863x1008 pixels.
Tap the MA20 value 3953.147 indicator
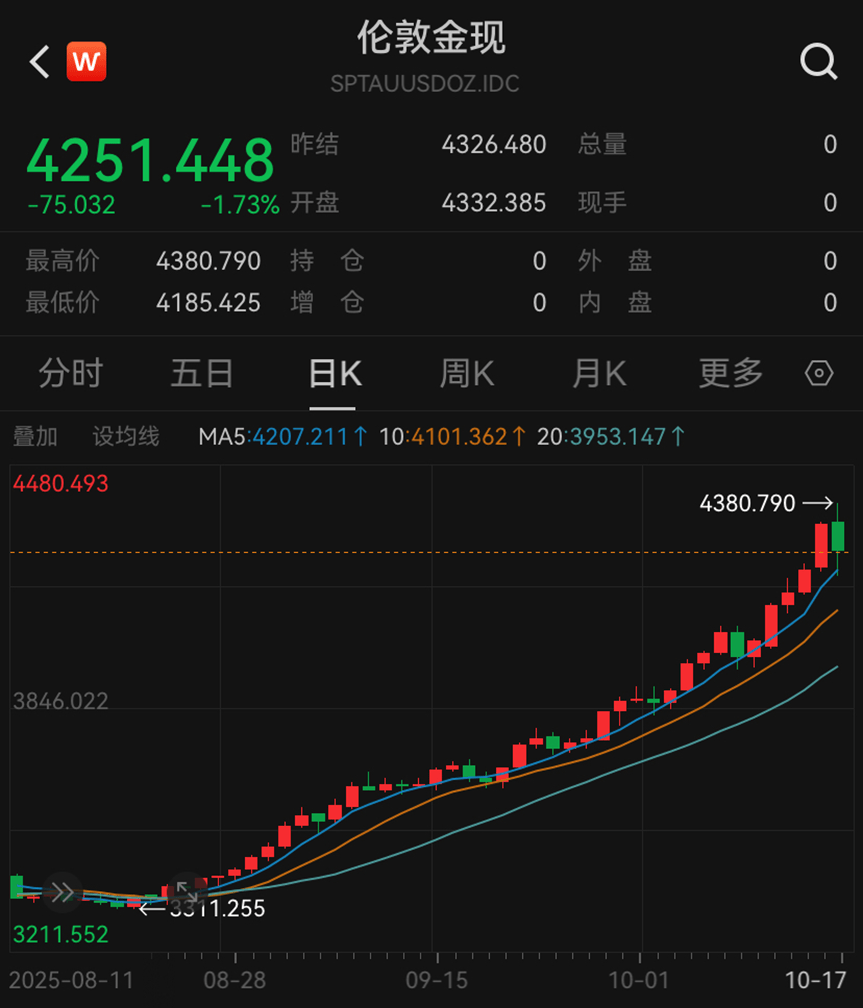(x=612, y=437)
